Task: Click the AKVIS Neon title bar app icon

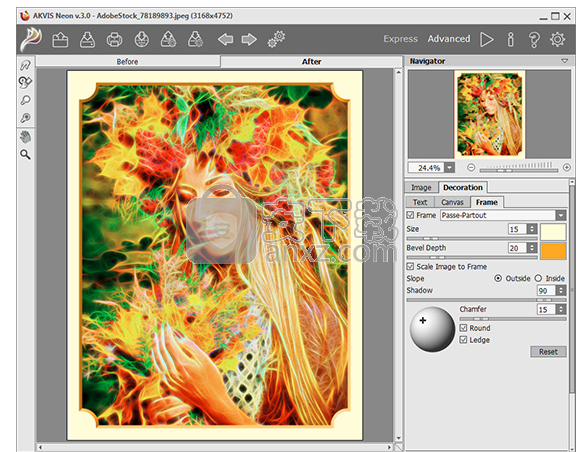Action: click(25, 16)
